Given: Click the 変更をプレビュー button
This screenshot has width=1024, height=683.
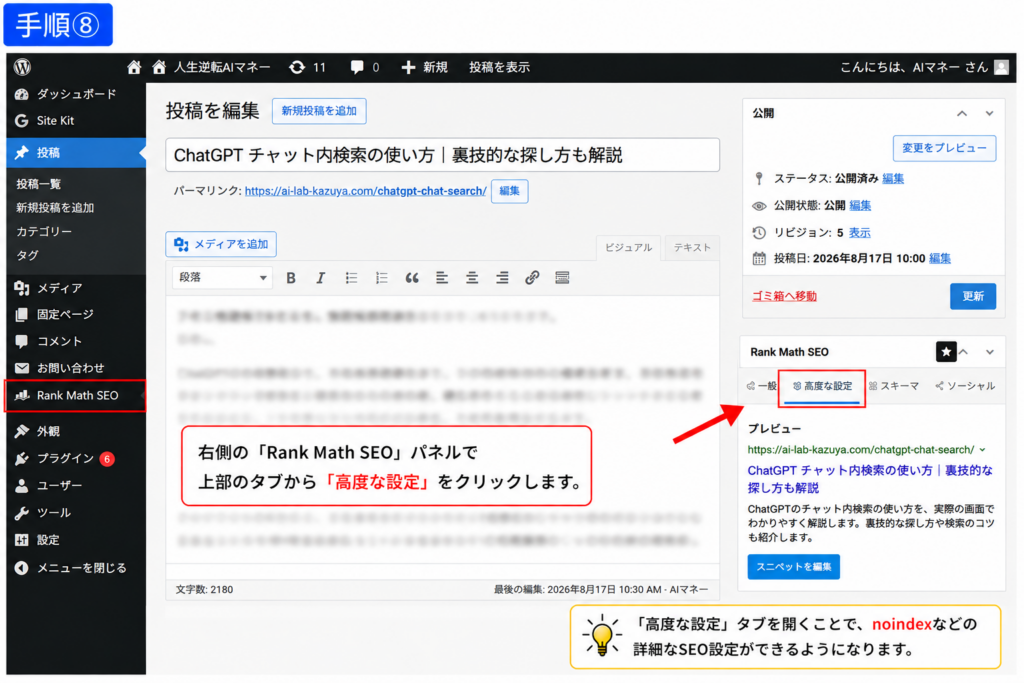Looking at the screenshot, I should (944, 148).
